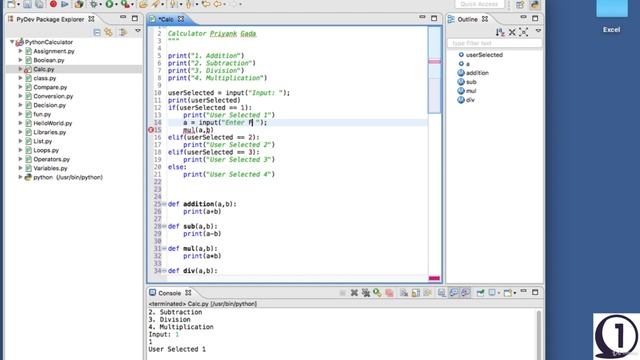The image size is (640, 360).
Task: Click Relaunch icon in Console toolbar
Action: 377,293
